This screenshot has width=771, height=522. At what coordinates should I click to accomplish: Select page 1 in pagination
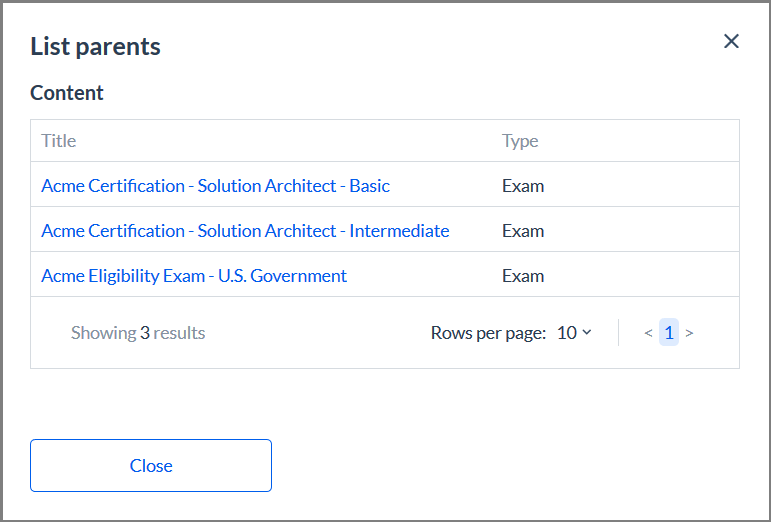[x=669, y=333]
